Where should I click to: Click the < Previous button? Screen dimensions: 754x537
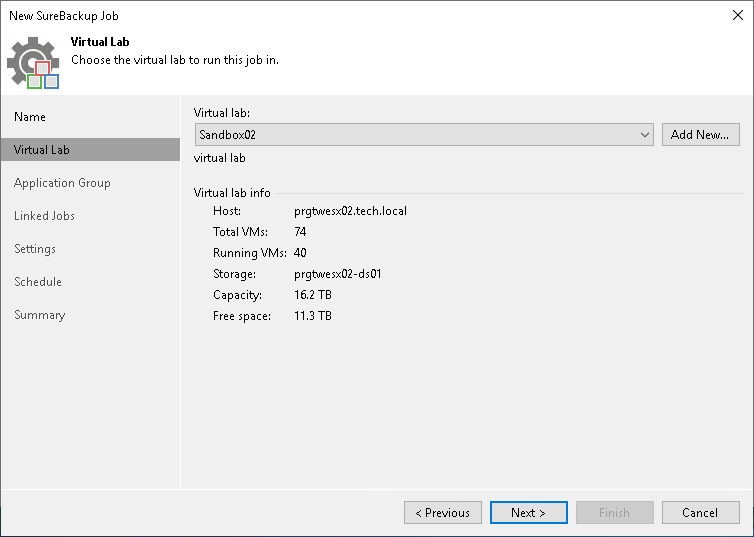coord(443,512)
